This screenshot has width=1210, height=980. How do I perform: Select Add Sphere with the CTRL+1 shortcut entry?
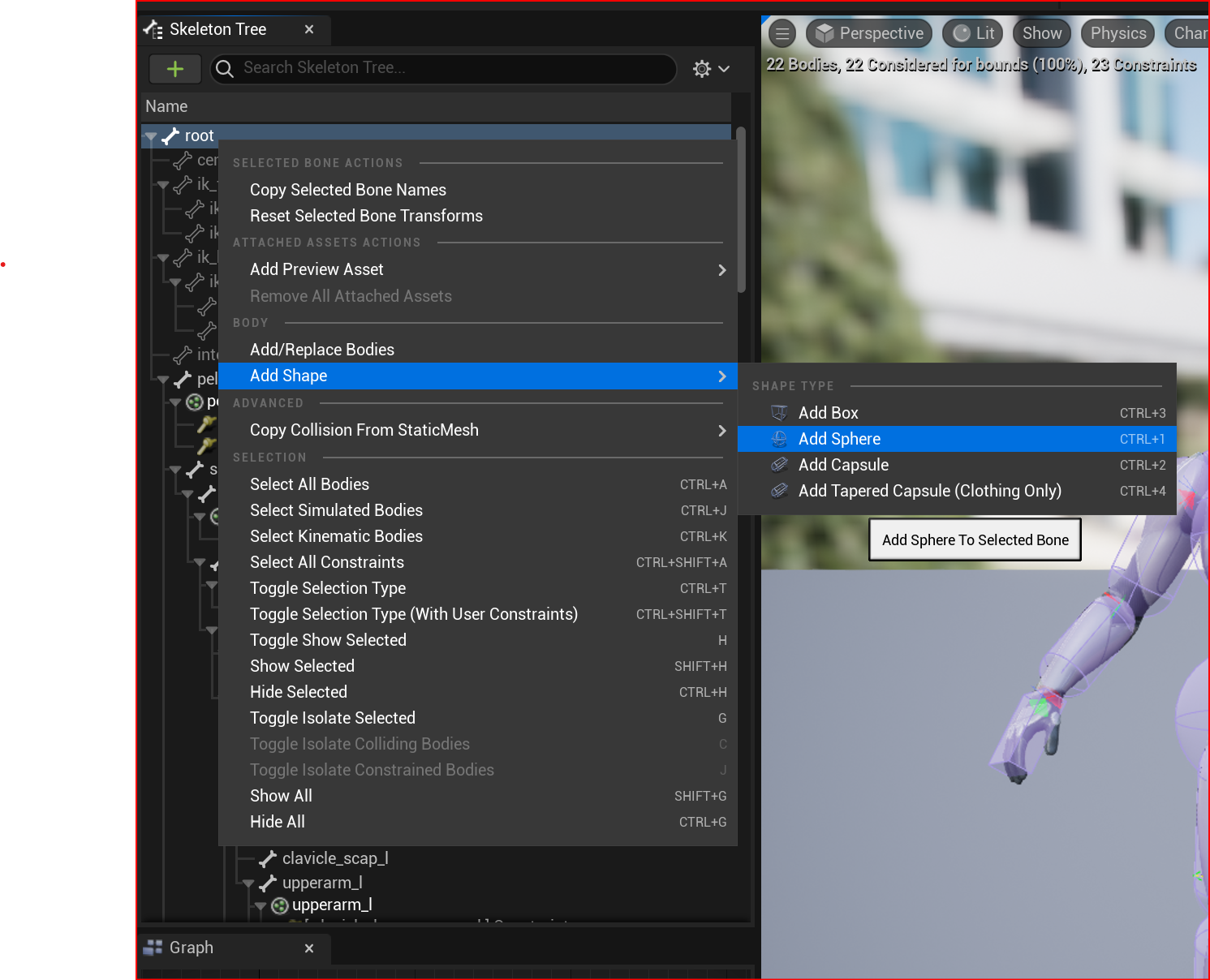(839, 439)
